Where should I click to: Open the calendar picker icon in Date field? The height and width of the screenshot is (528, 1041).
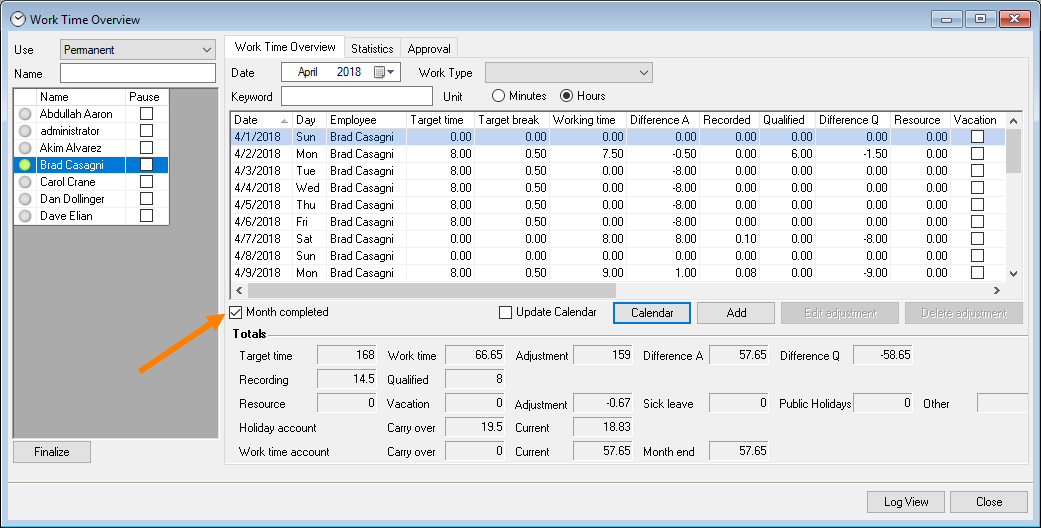(x=380, y=72)
